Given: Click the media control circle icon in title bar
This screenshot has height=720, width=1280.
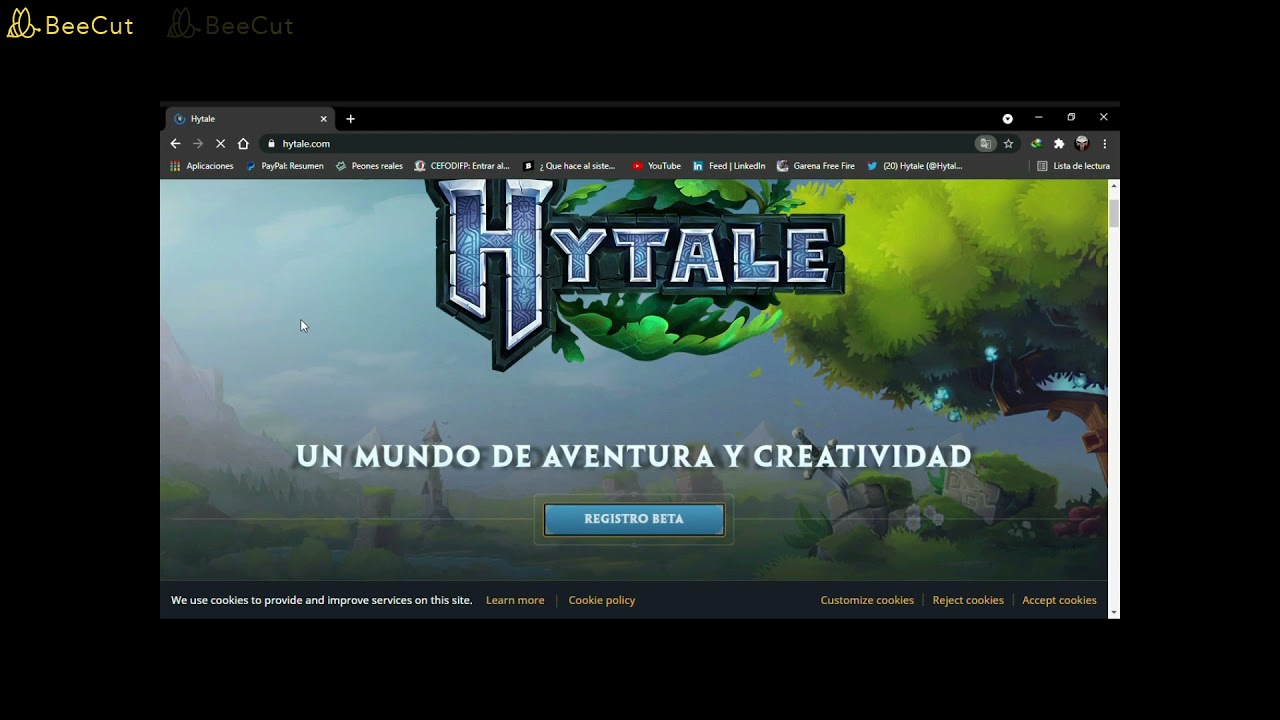Looking at the screenshot, I should (x=1007, y=118).
